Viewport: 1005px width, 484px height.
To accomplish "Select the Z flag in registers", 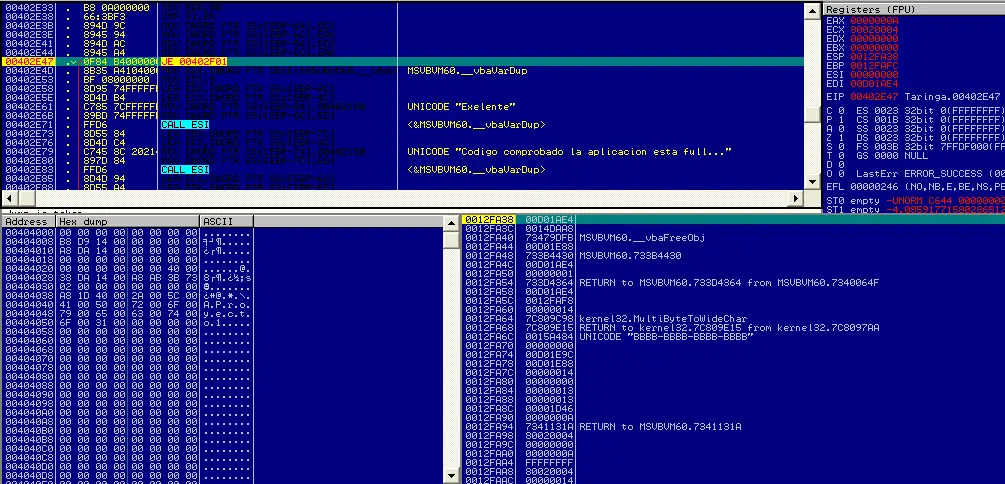I will tap(835, 137).
